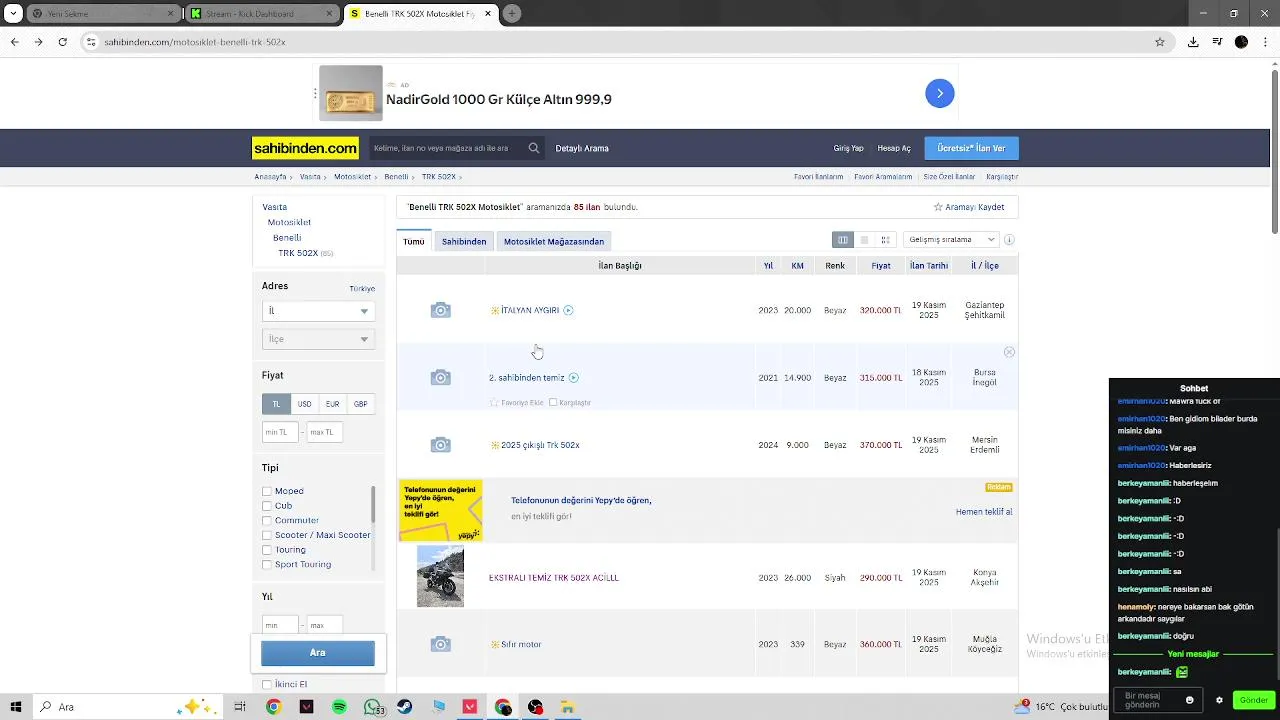Image resolution: width=1280 pixels, height=720 pixels.
Task: Tick the Karşılaştır checkbox on hovered listing
Action: (x=553, y=402)
